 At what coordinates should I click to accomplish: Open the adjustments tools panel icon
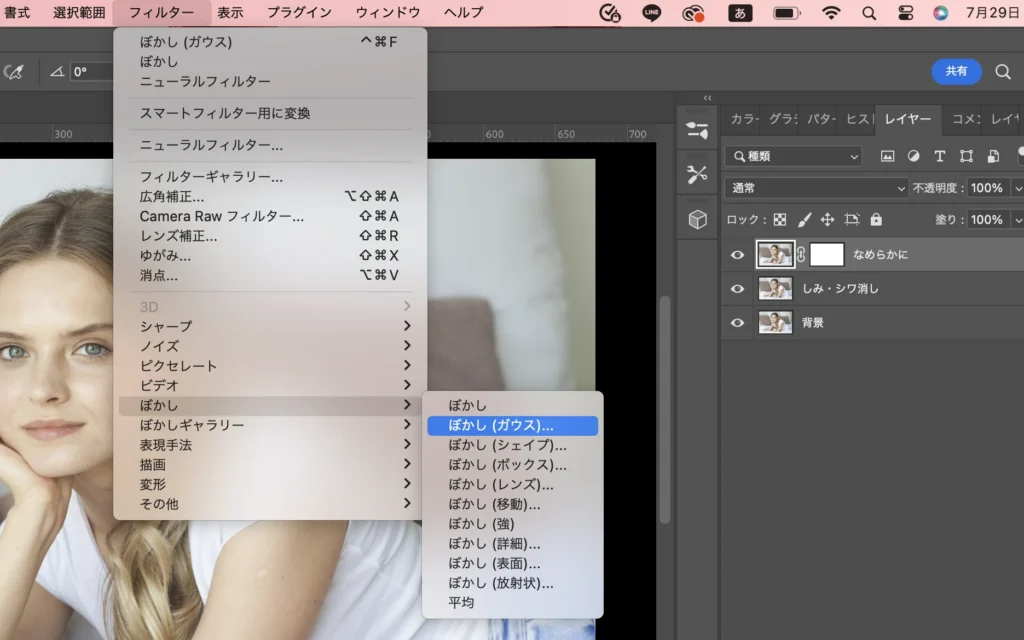pyautogui.click(x=697, y=174)
